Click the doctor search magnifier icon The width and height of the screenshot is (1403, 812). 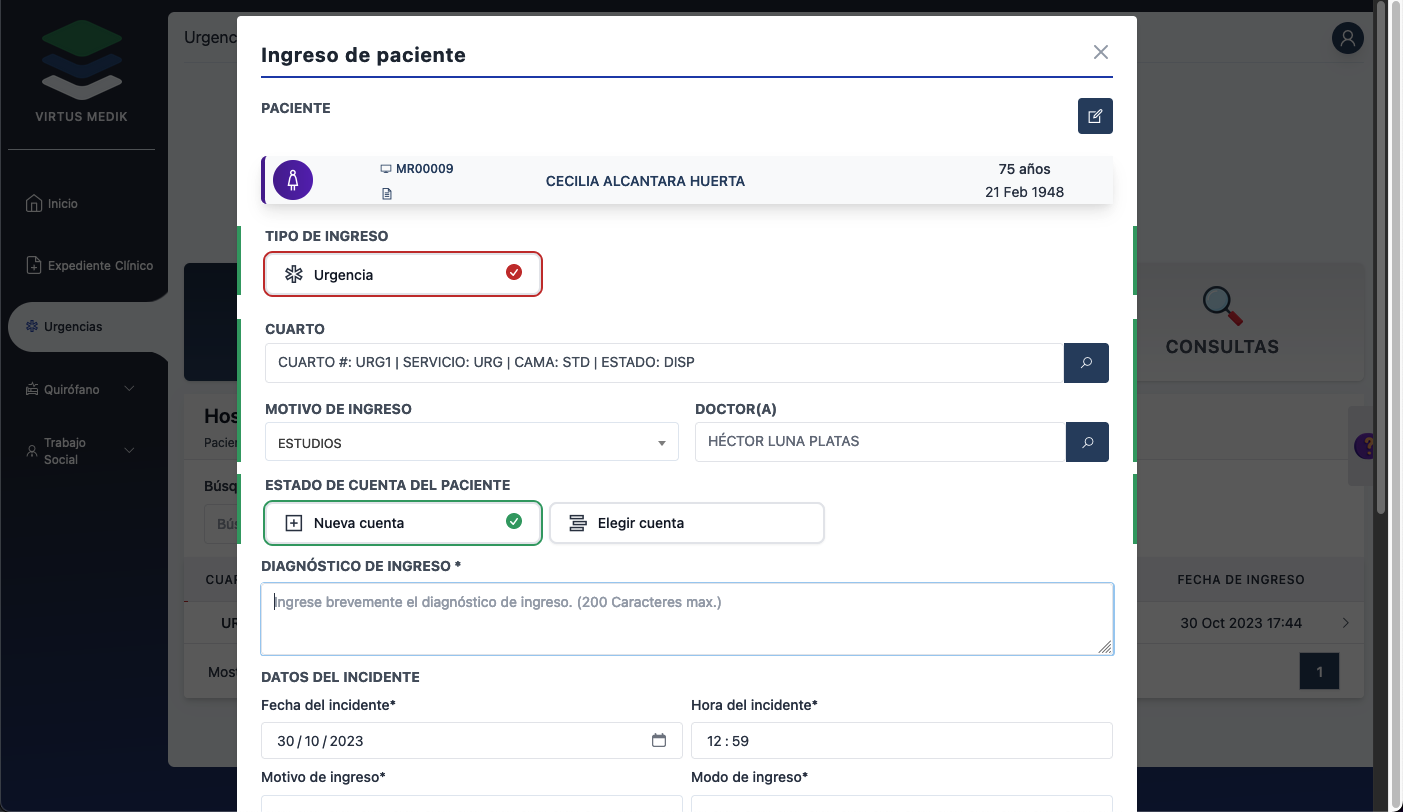click(1087, 442)
